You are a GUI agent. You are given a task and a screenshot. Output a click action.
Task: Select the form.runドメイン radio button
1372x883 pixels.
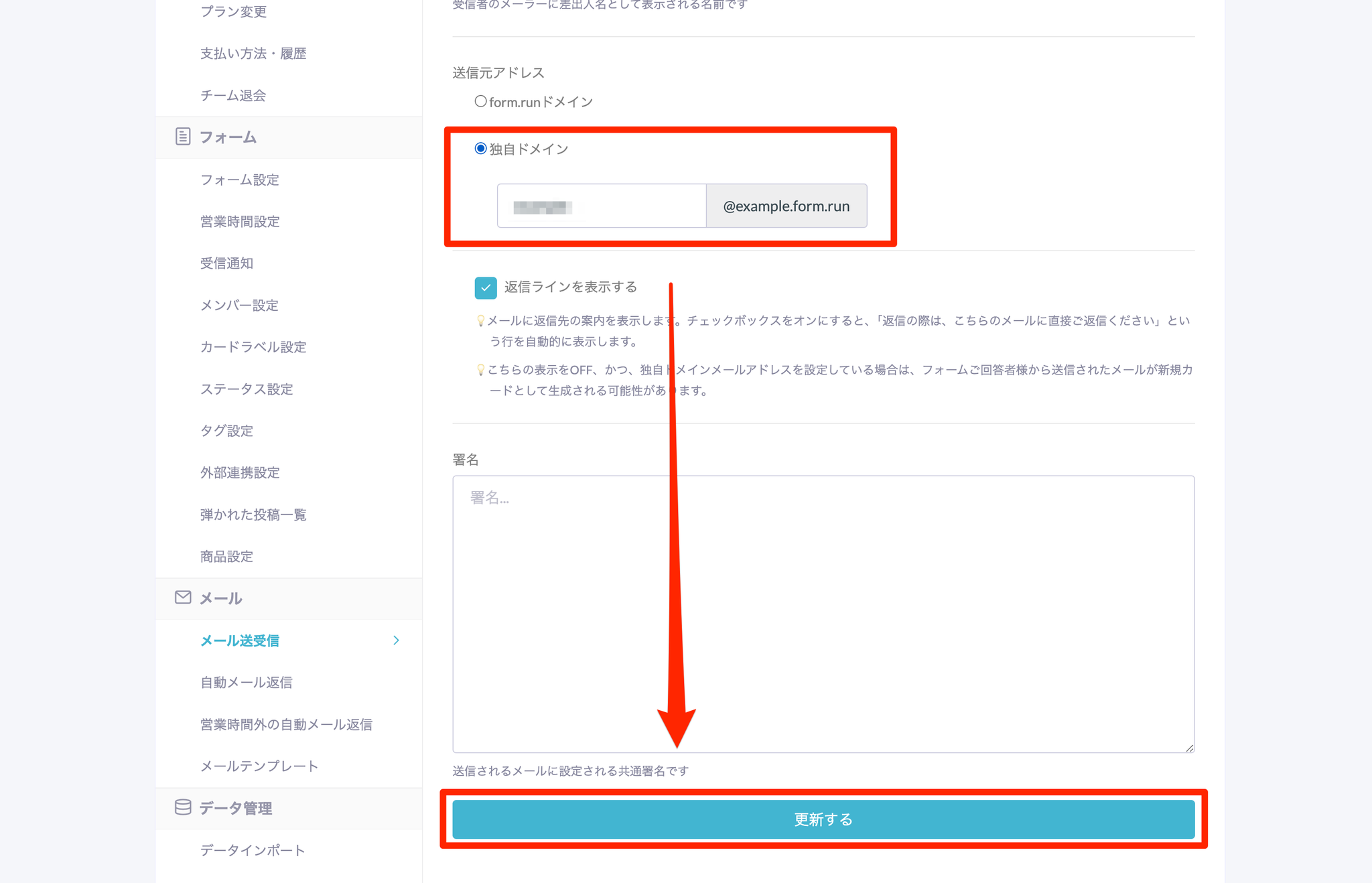[480, 102]
